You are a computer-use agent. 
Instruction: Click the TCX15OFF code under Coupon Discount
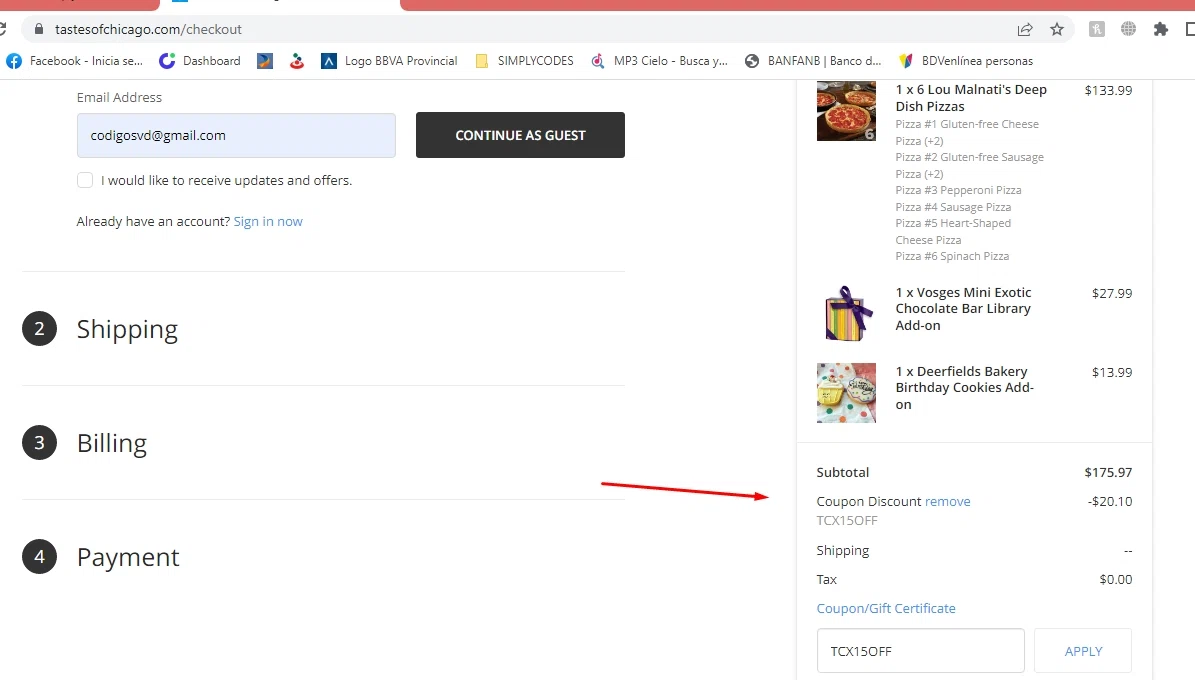coord(847,520)
